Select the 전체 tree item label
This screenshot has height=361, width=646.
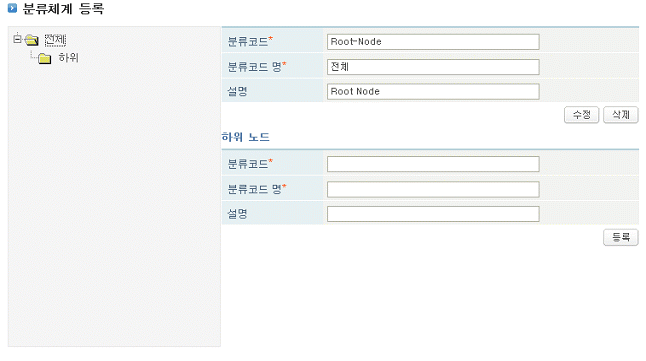(55, 40)
